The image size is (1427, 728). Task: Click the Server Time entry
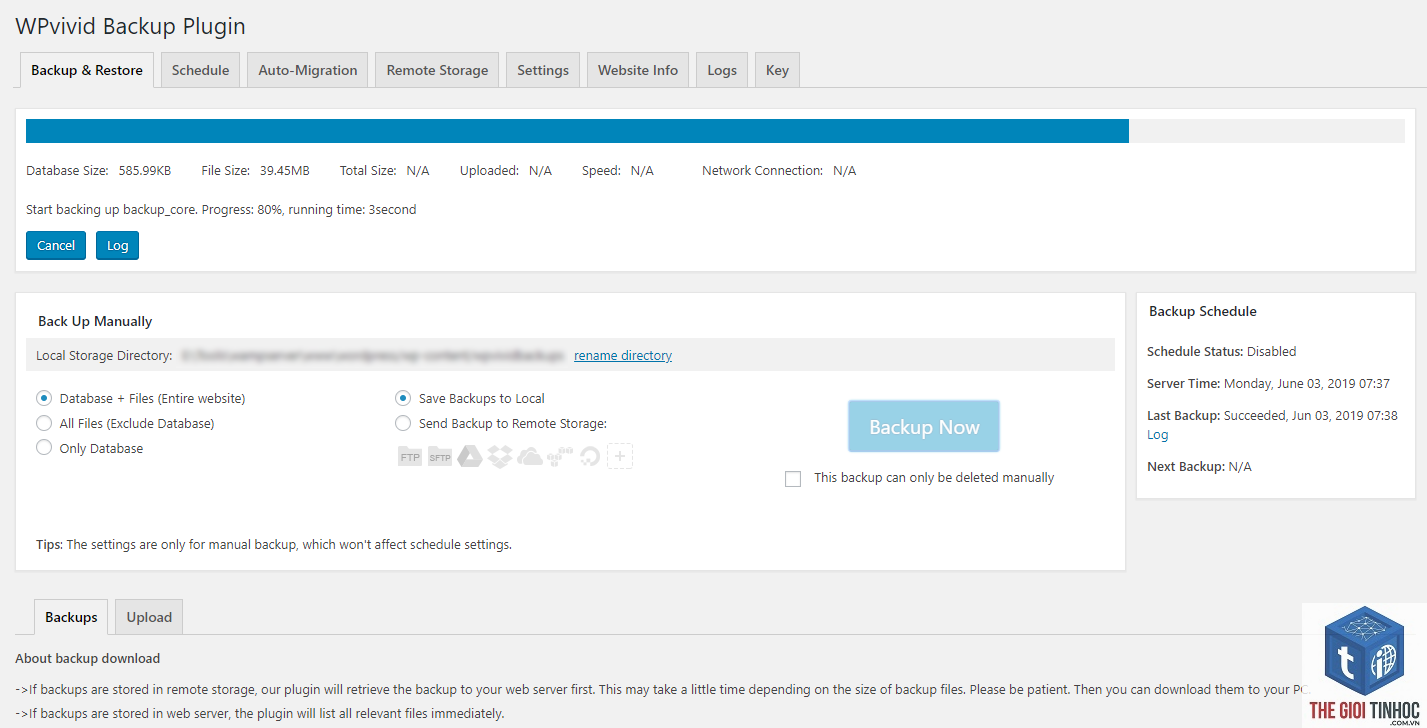pos(1268,383)
